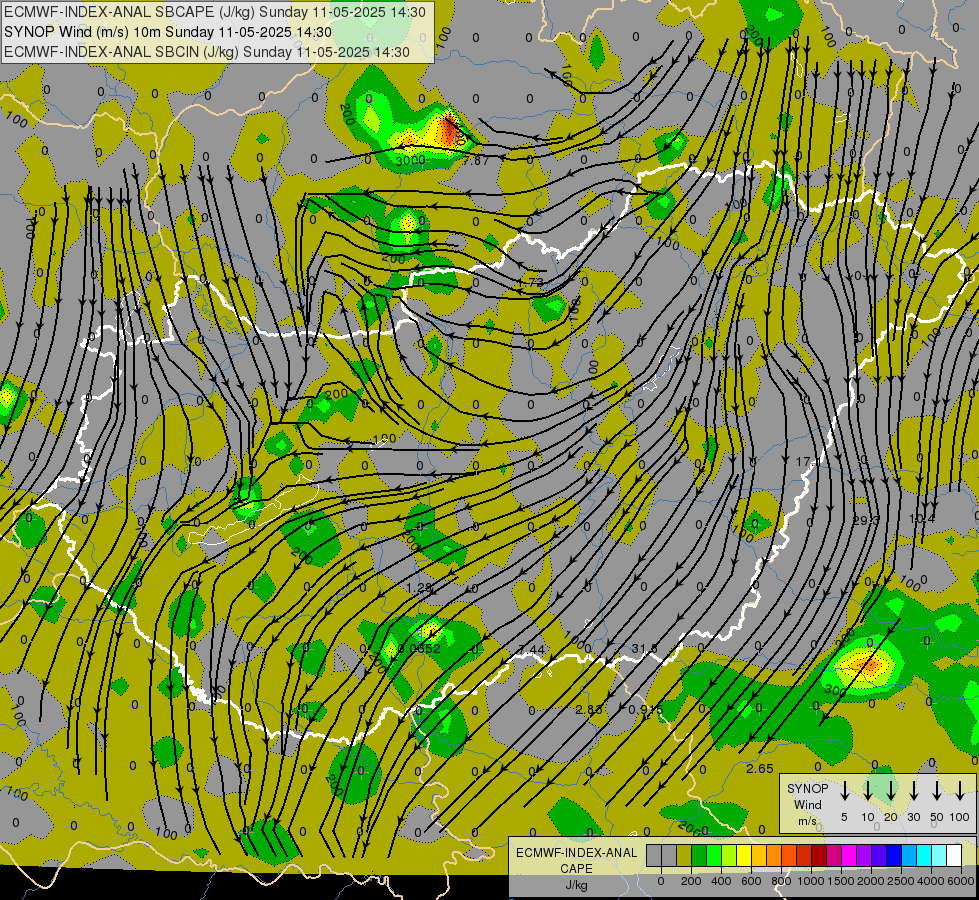The height and width of the screenshot is (900, 979).
Task: Click the 1500 tick label on CAPE scale
Action: (840, 881)
